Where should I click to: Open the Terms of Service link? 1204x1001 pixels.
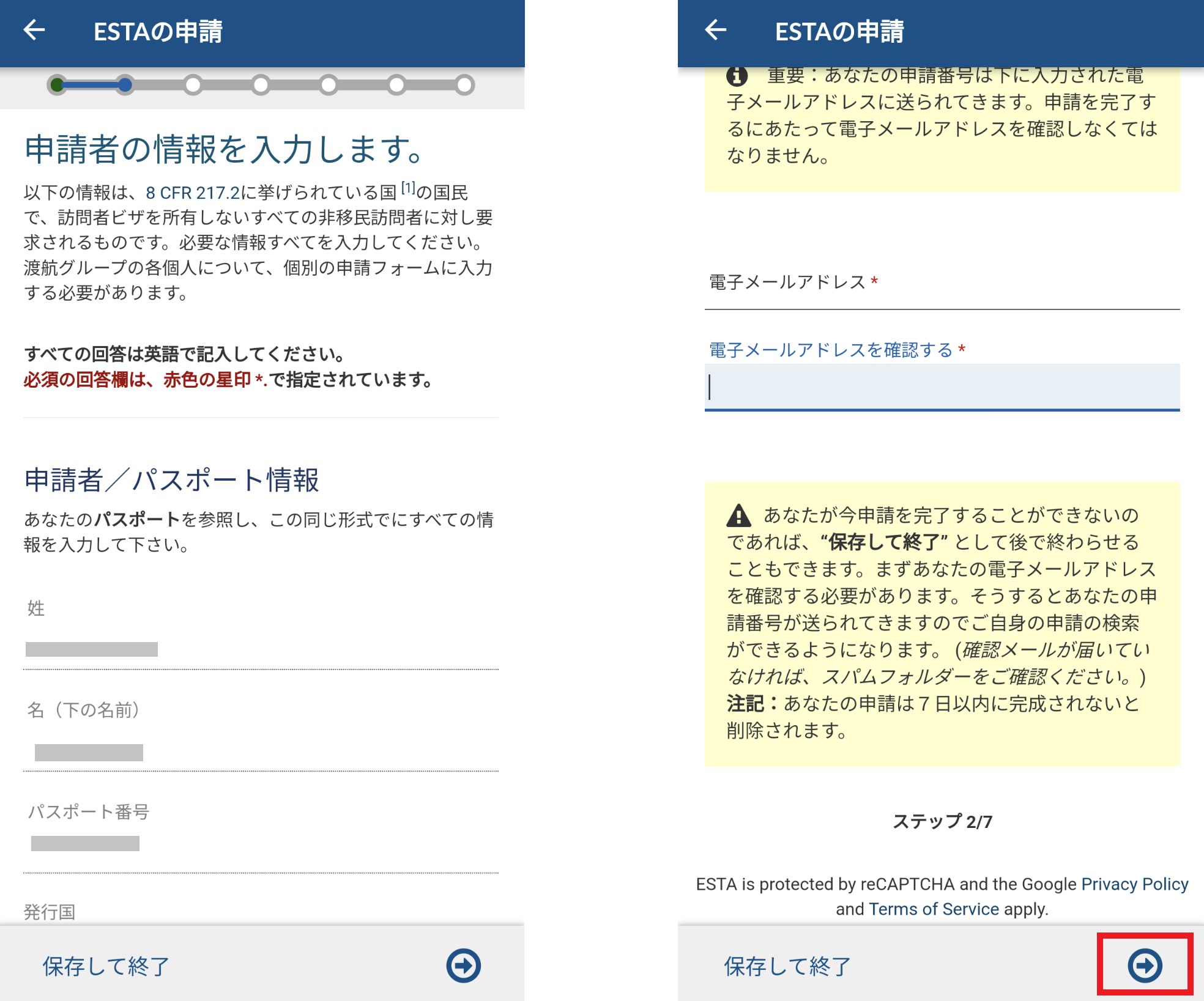click(934, 909)
